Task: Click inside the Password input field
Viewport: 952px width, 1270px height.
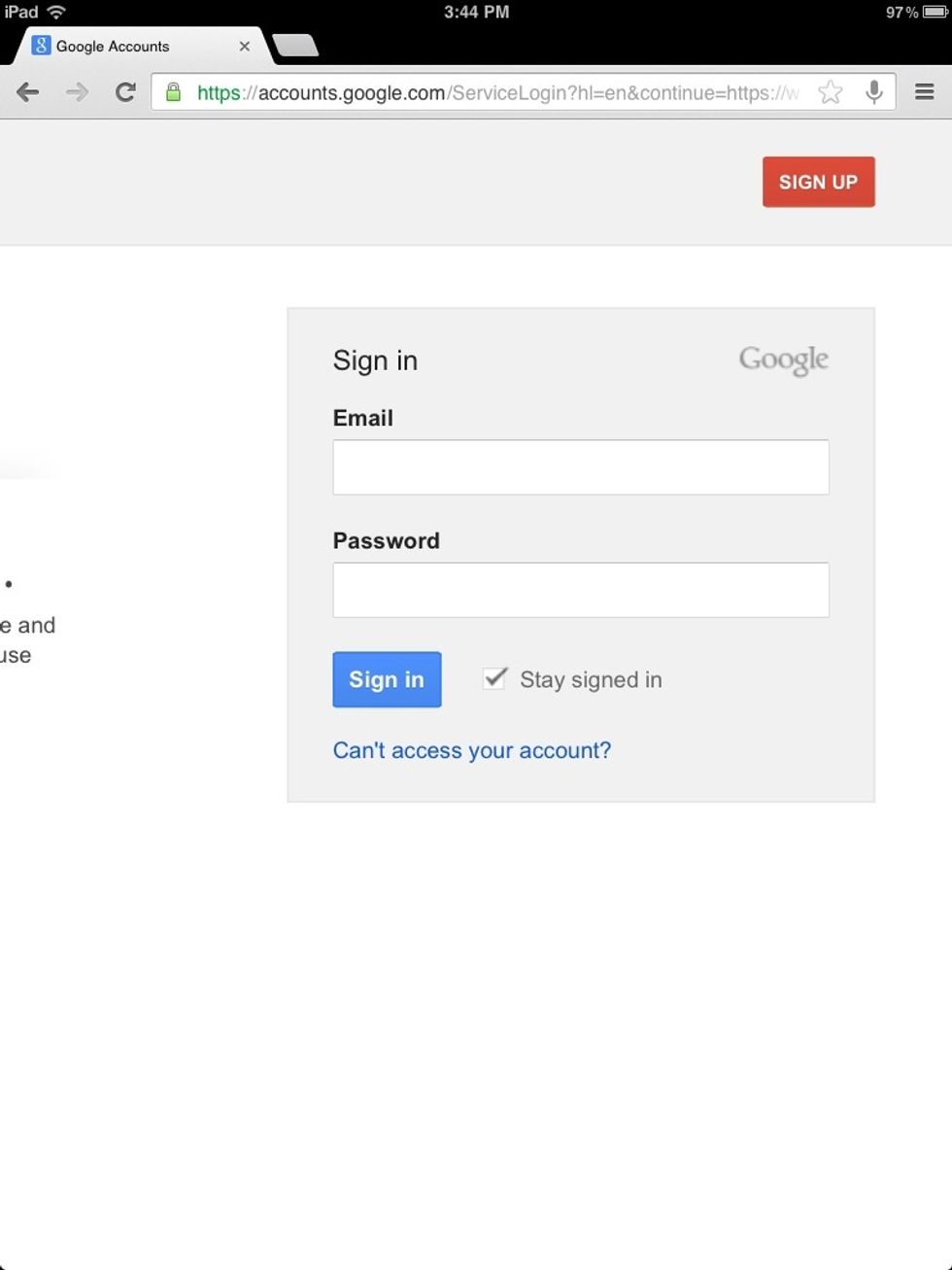Action: (580, 590)
